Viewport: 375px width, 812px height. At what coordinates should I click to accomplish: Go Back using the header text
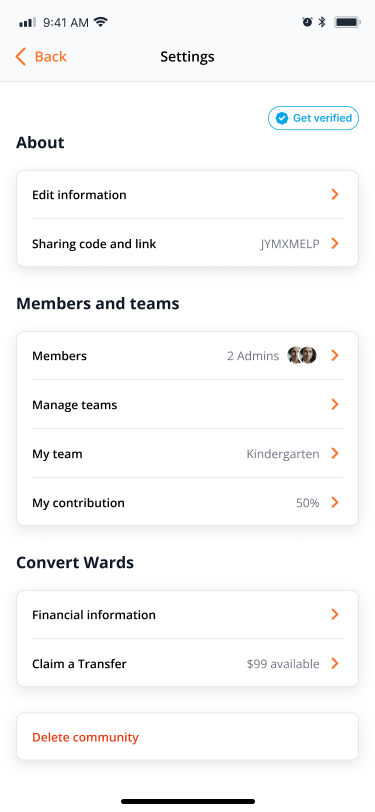coord(51,56)
